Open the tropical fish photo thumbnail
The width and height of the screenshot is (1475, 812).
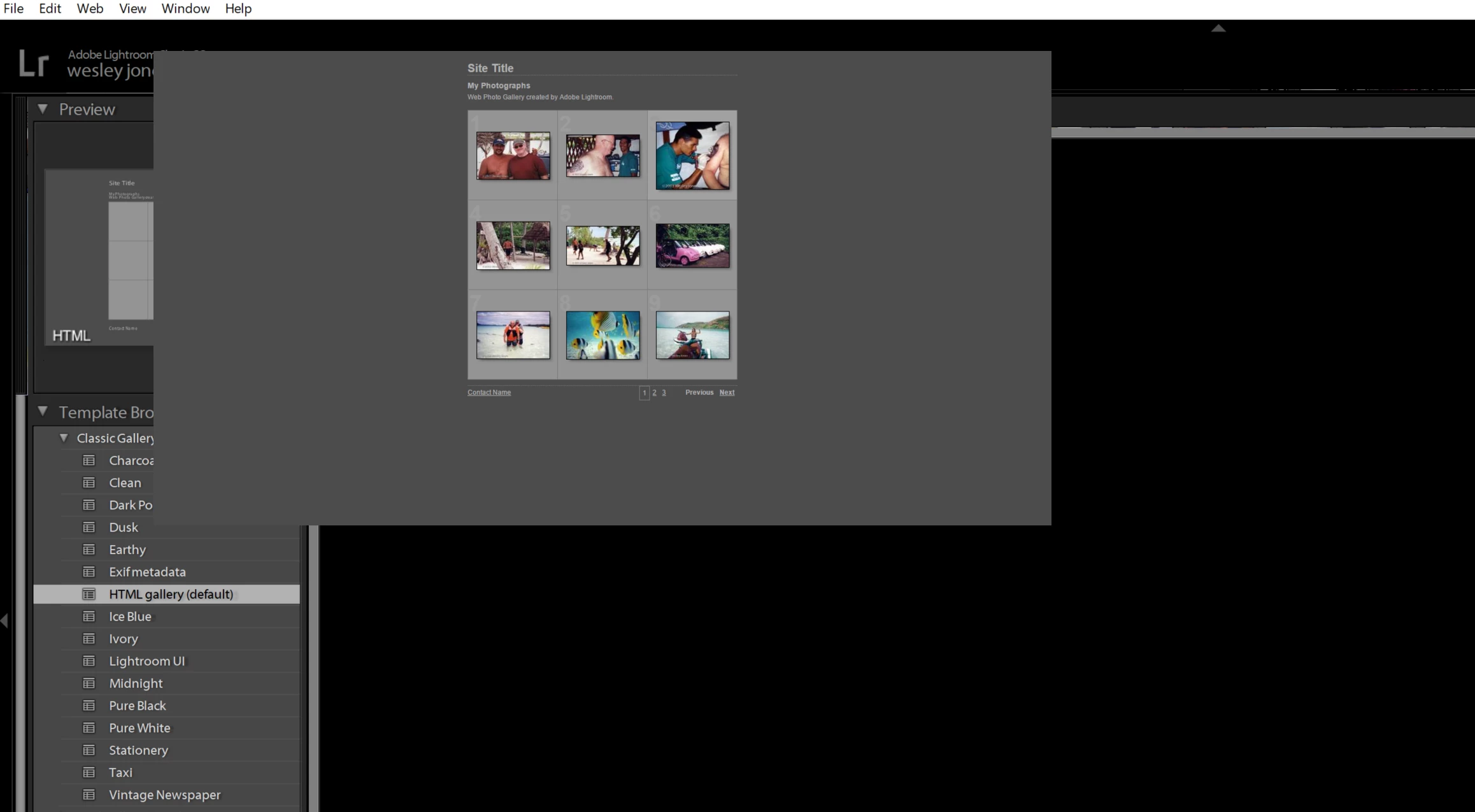602,335
